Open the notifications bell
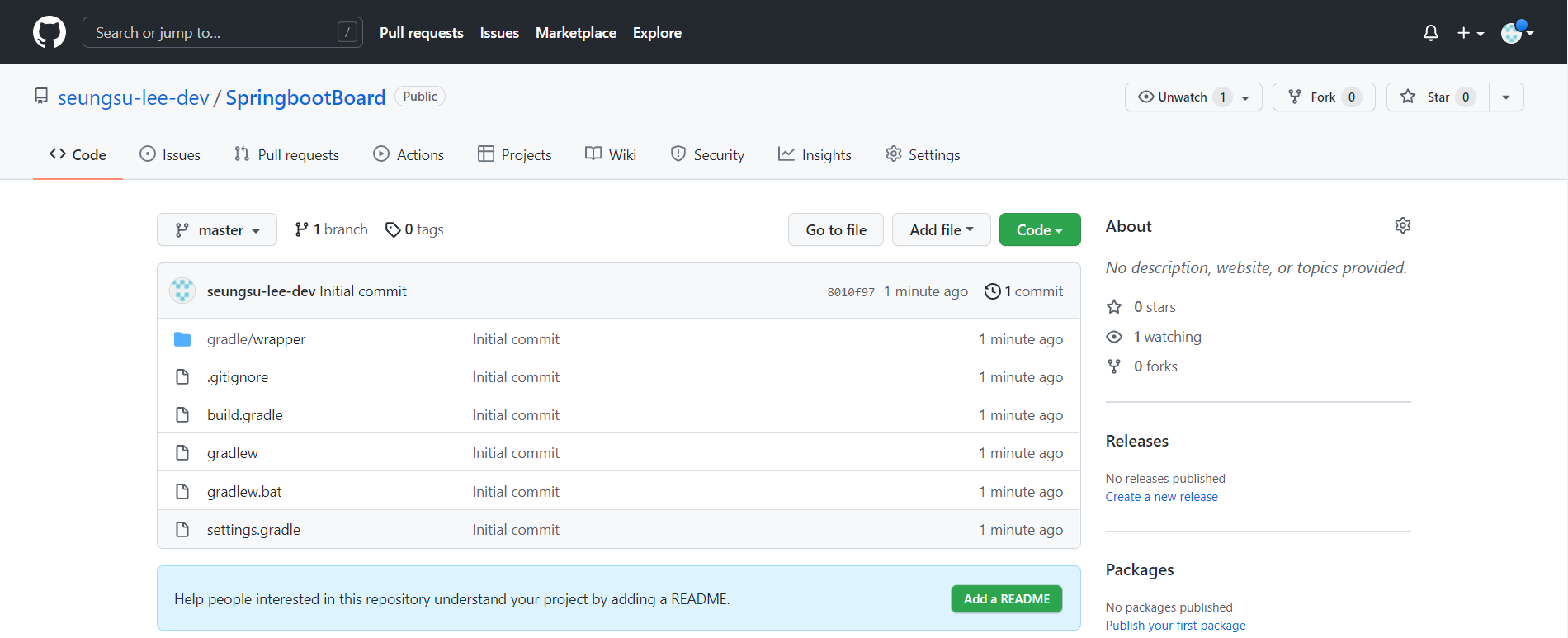The width and height of the screenshot is (1568, 638). click(x=1431, y=33)
